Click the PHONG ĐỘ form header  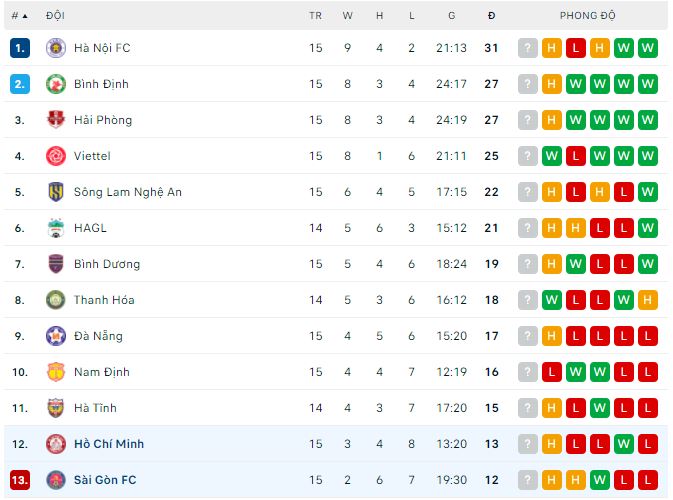point(588,16)
